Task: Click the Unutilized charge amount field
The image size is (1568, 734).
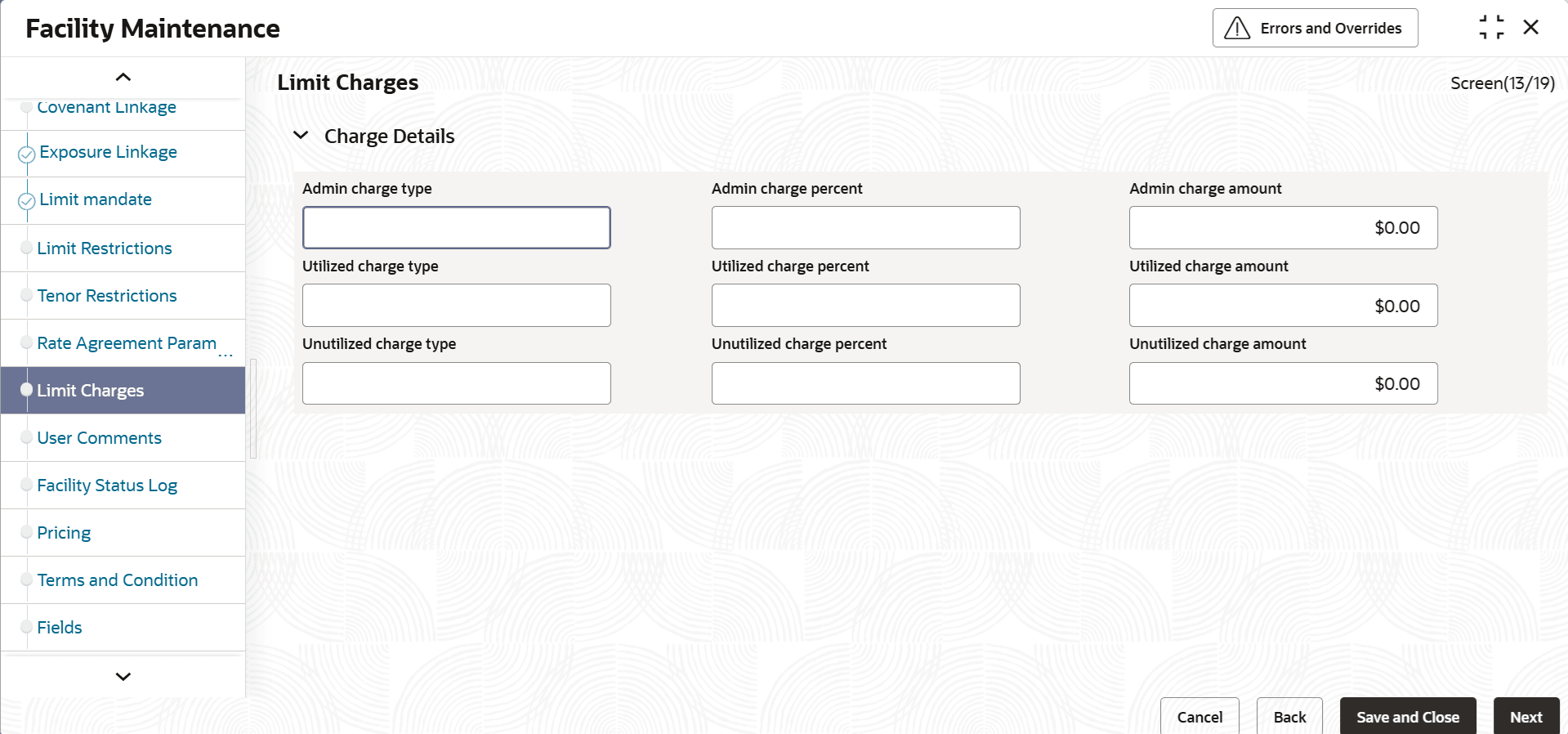Action: click(x=1283, y=383)
